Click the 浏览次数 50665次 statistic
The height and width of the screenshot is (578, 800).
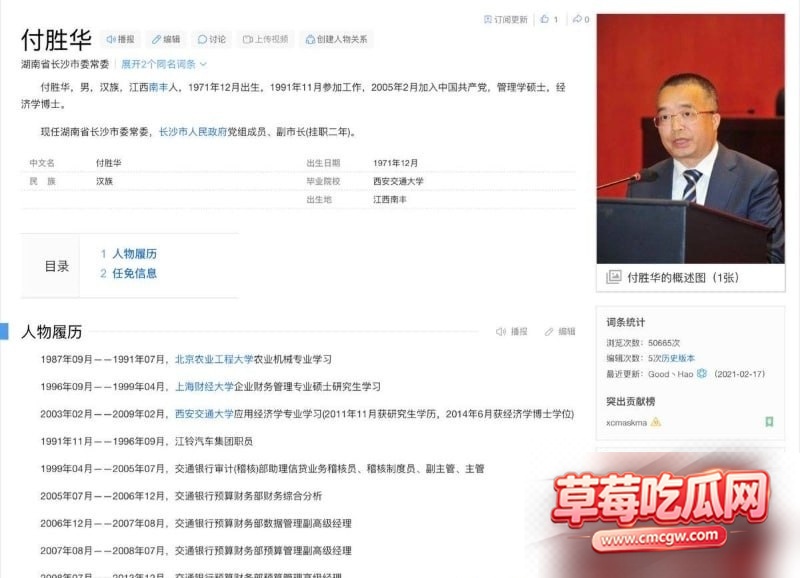coord(643,343)
